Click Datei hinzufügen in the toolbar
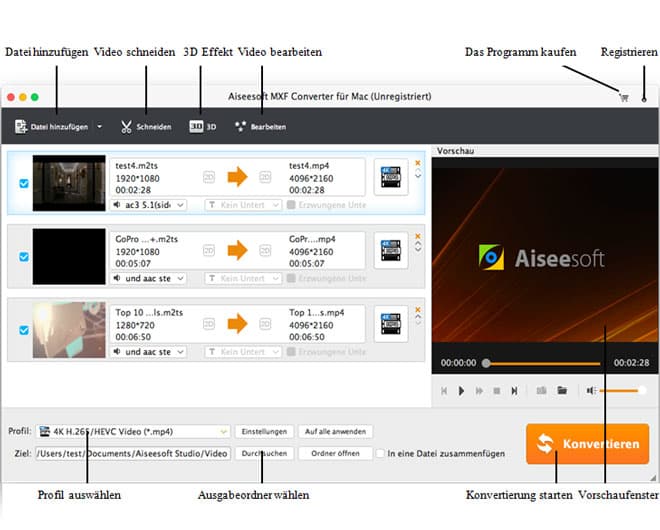Viewport: 660px width, 530px height. coord(52,127)
